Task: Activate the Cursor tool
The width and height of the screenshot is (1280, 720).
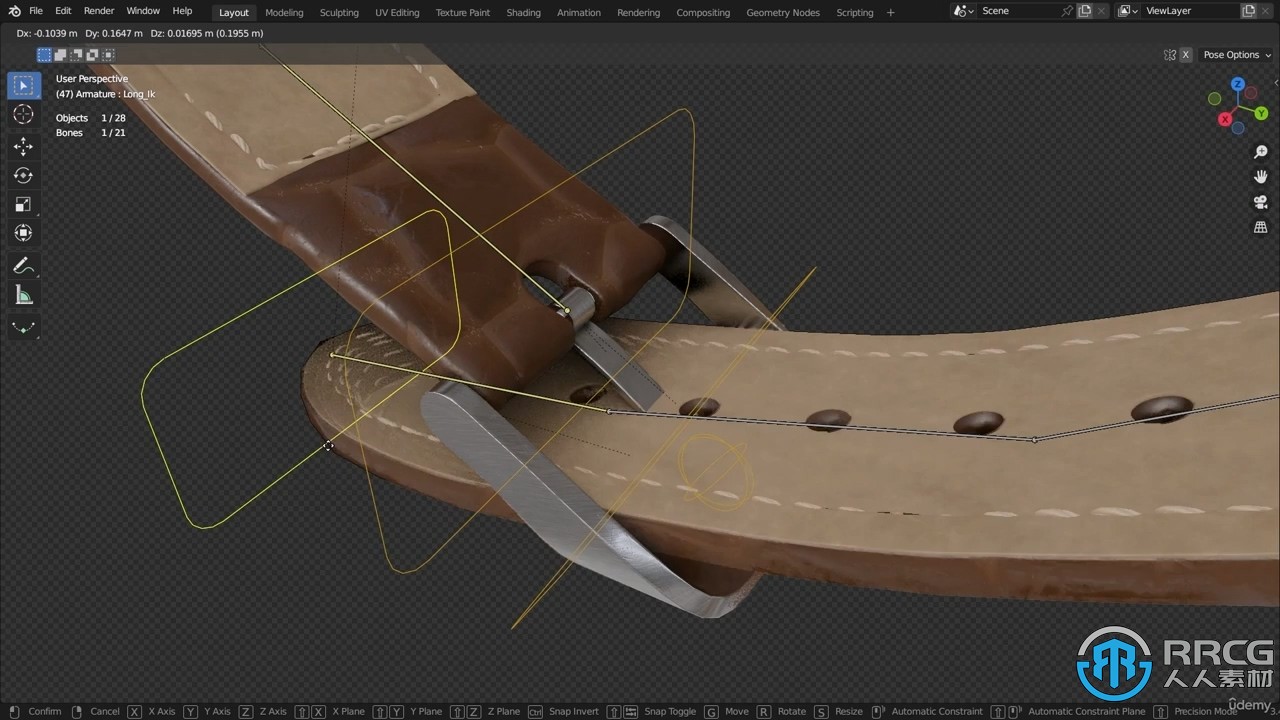Action: (23, 115)
